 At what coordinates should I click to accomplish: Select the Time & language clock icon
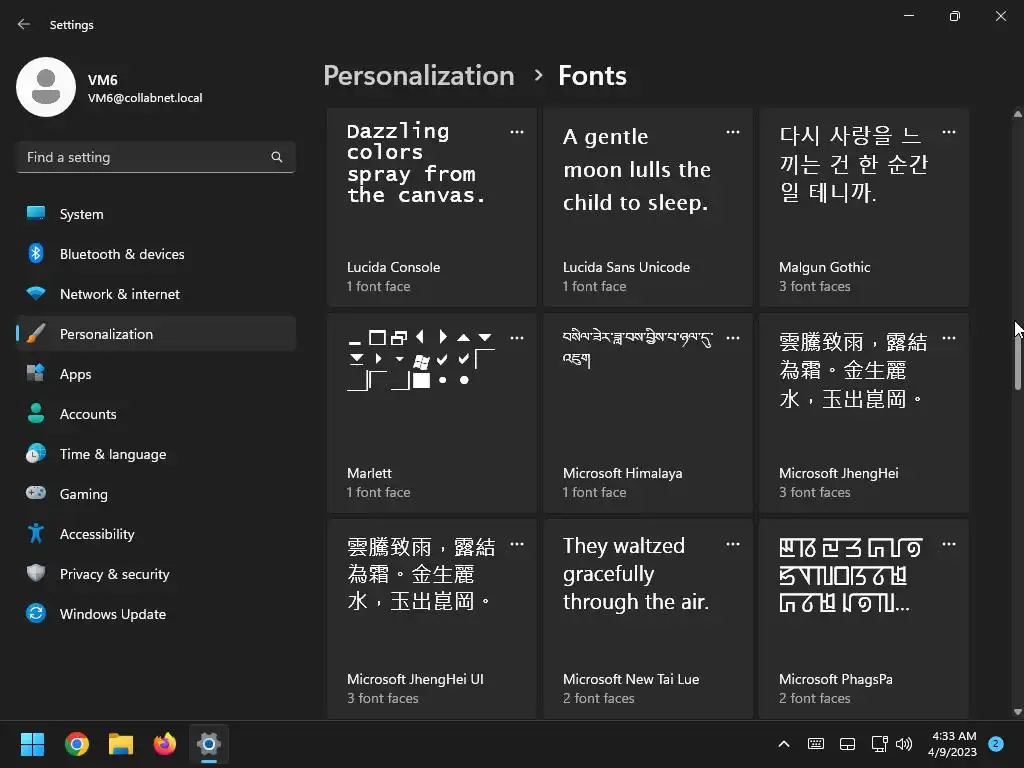point(36,453)
